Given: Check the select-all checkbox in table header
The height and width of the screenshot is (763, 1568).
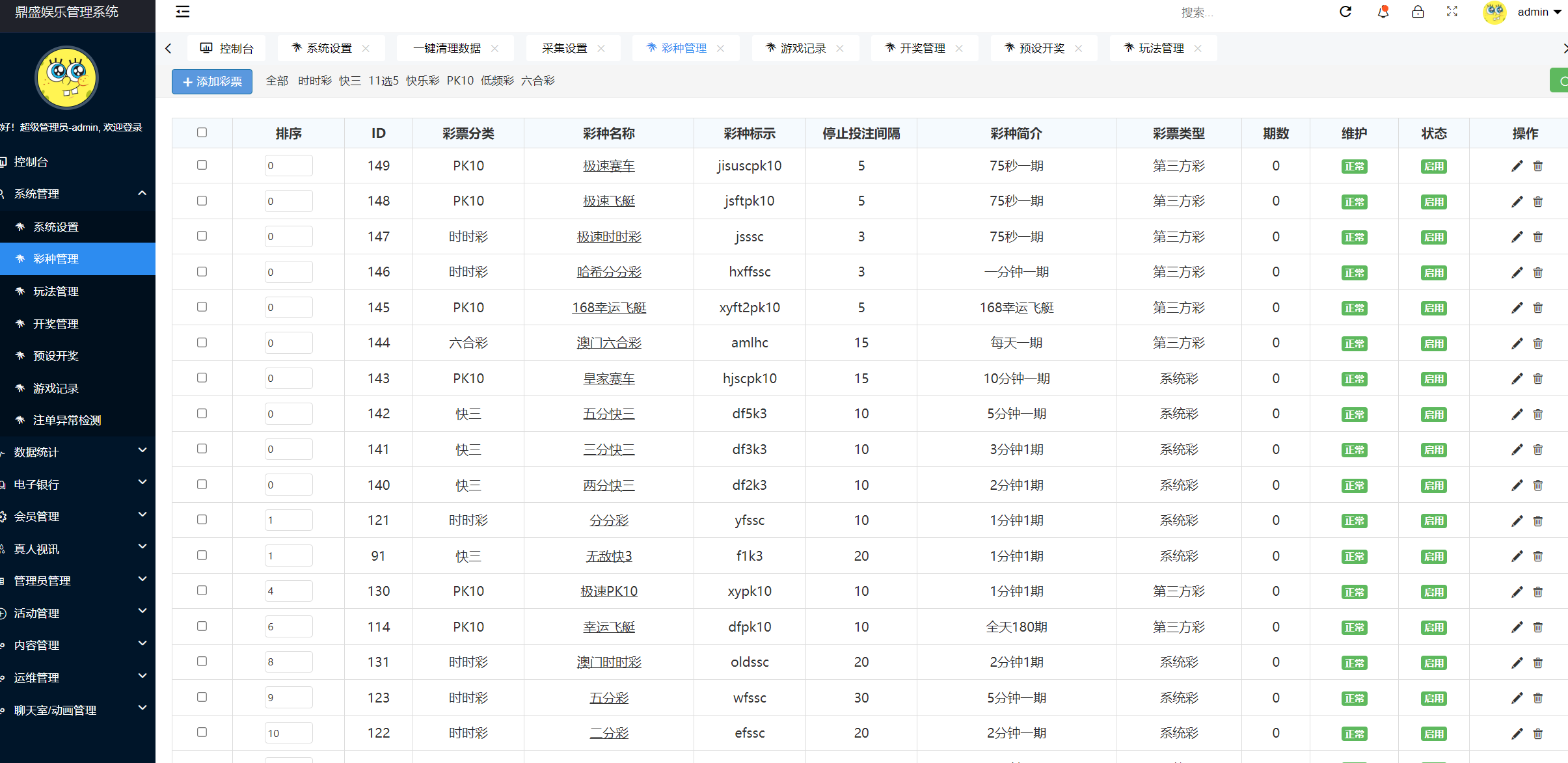Looking at the screenshot, I should pyautogui.click(x=202, y=132).
